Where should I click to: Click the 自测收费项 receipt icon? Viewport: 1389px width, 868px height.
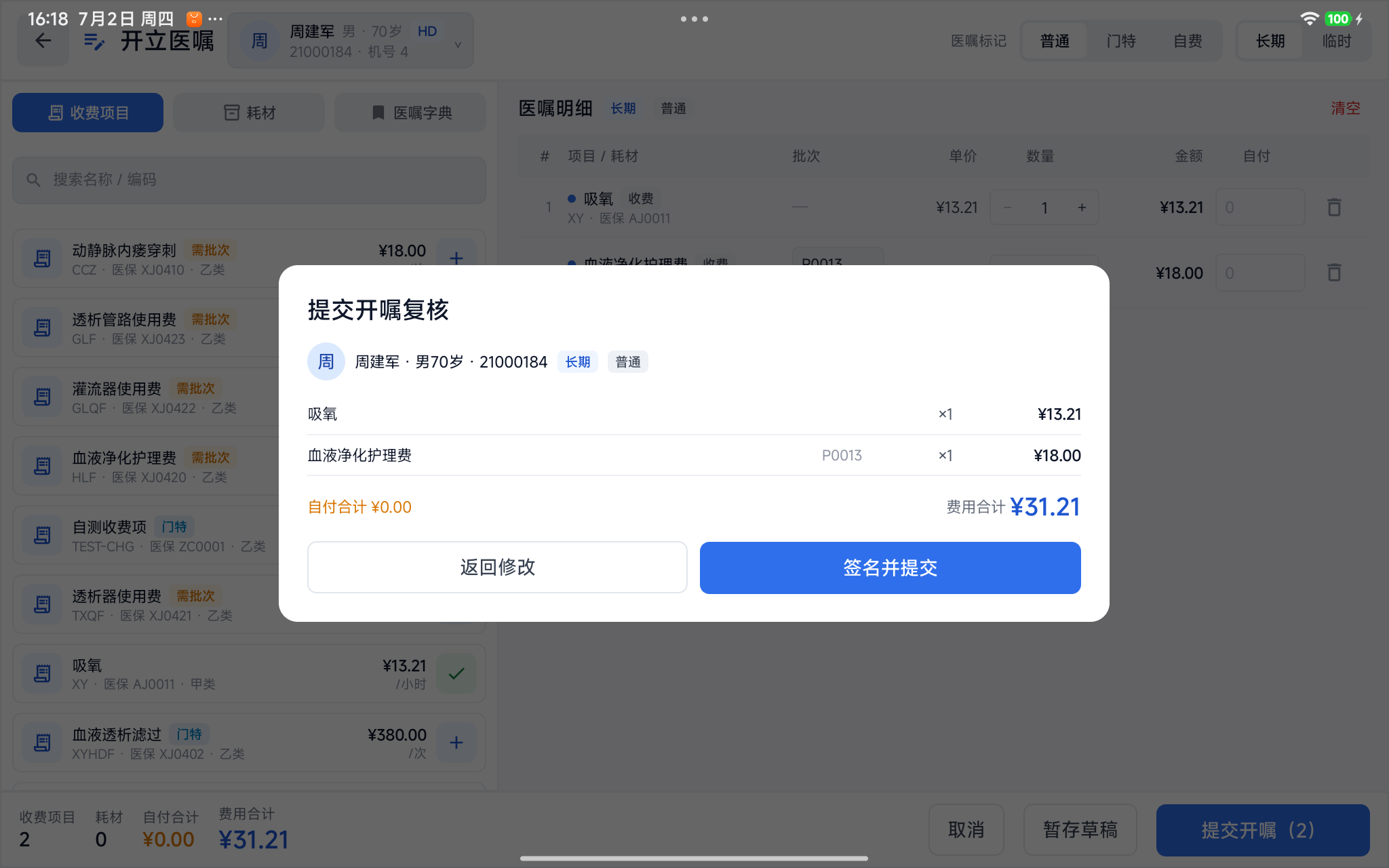[42, 535]
